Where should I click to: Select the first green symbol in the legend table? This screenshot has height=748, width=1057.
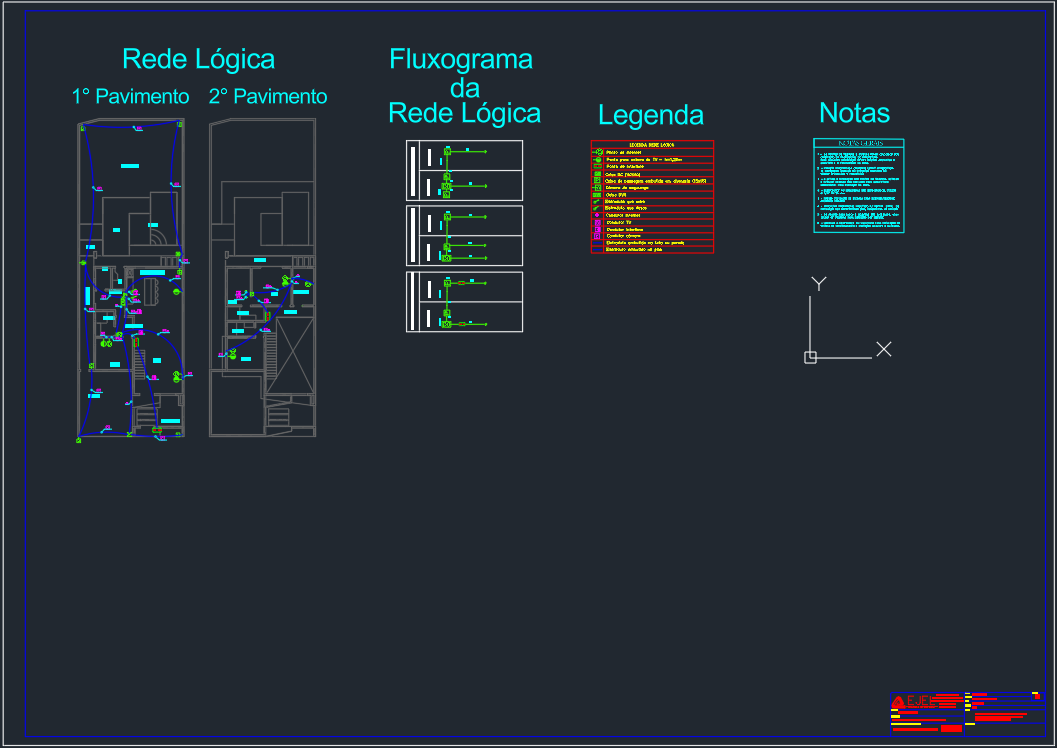pyautogui.click(x=598, y=152)
